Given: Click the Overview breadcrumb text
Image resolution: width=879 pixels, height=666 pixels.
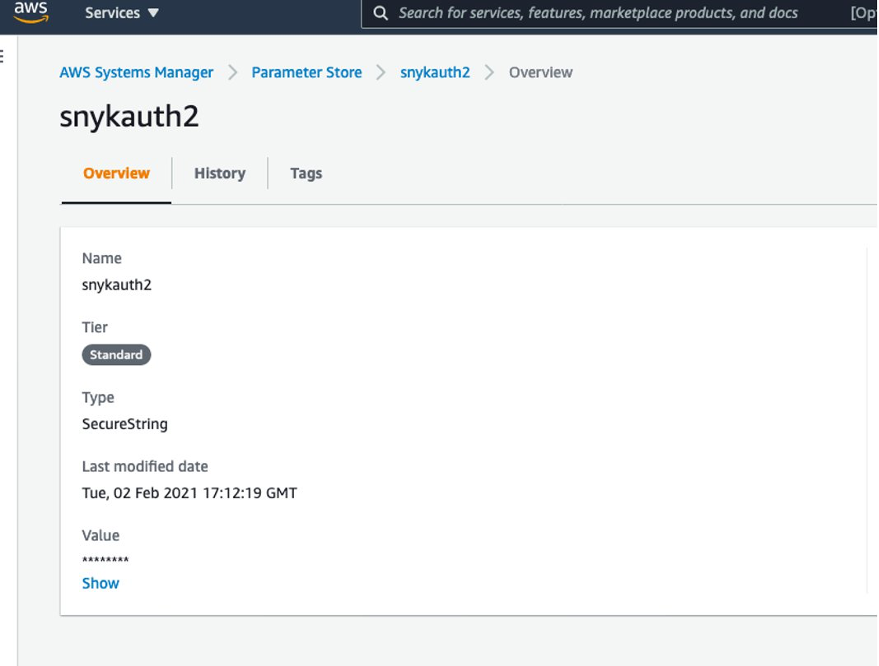Looking at the screenshot, I should 540,72.
